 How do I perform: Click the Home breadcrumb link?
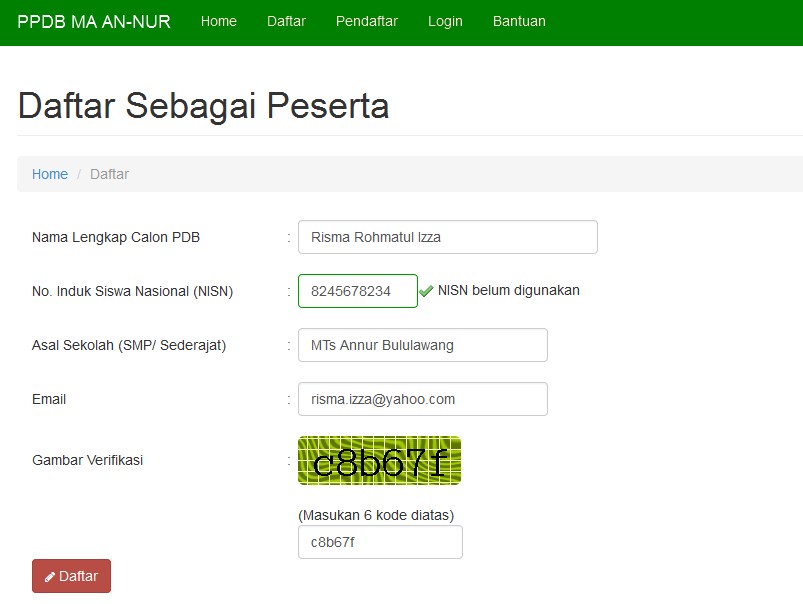click(x=50, y=174)
